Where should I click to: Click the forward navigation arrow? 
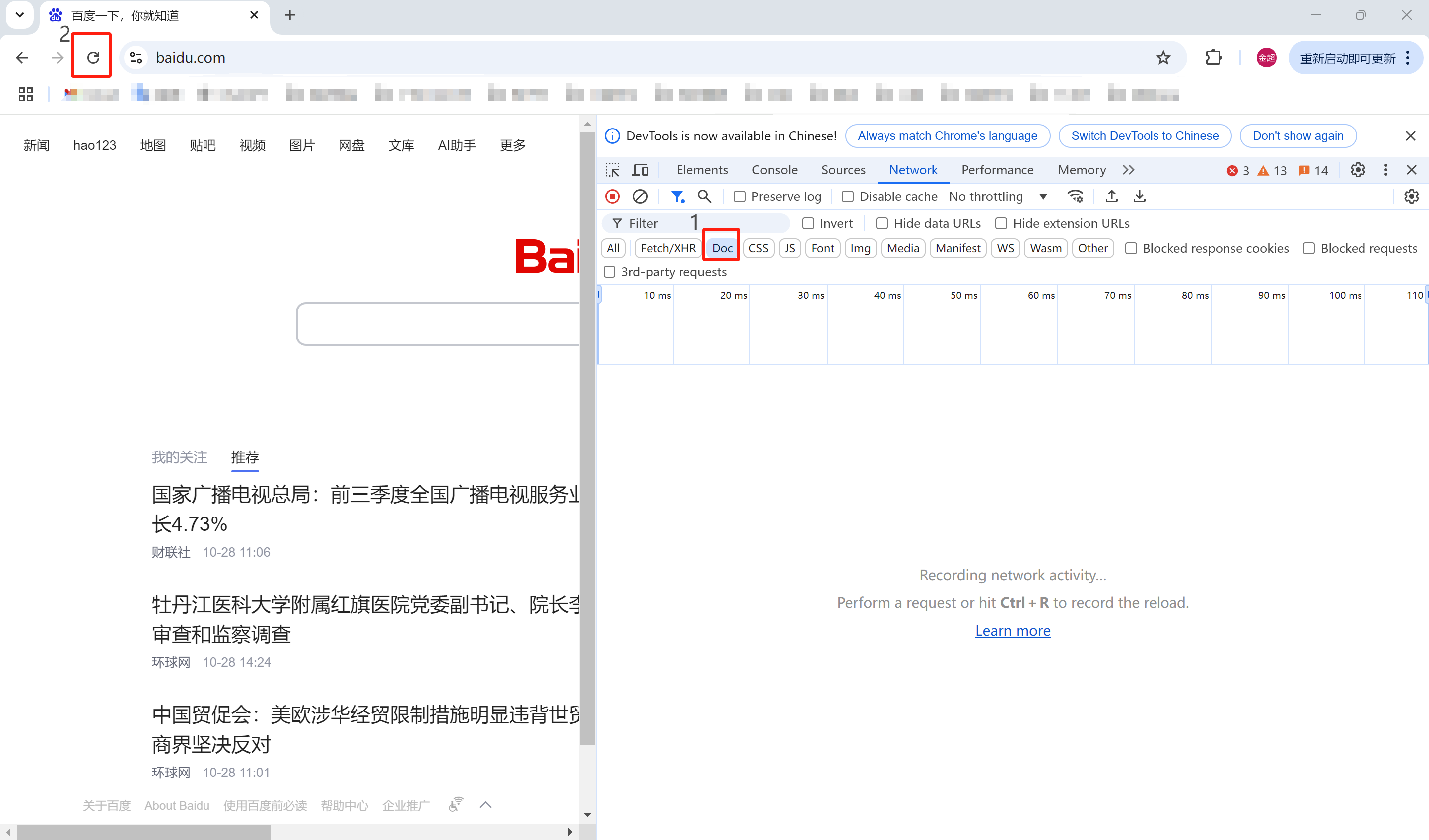click(57, 57)
